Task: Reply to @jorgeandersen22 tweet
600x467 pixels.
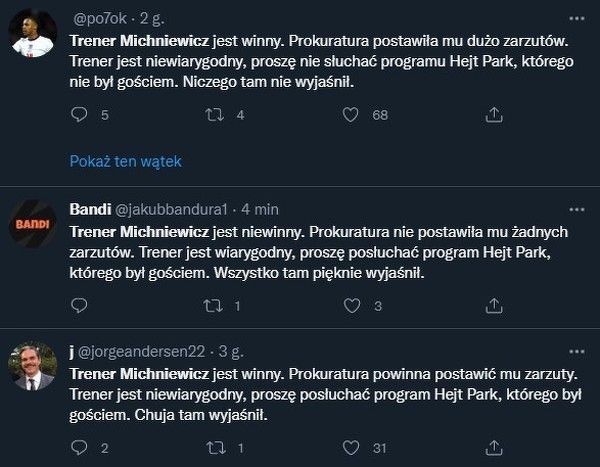Action: click(x=78, y=447)
